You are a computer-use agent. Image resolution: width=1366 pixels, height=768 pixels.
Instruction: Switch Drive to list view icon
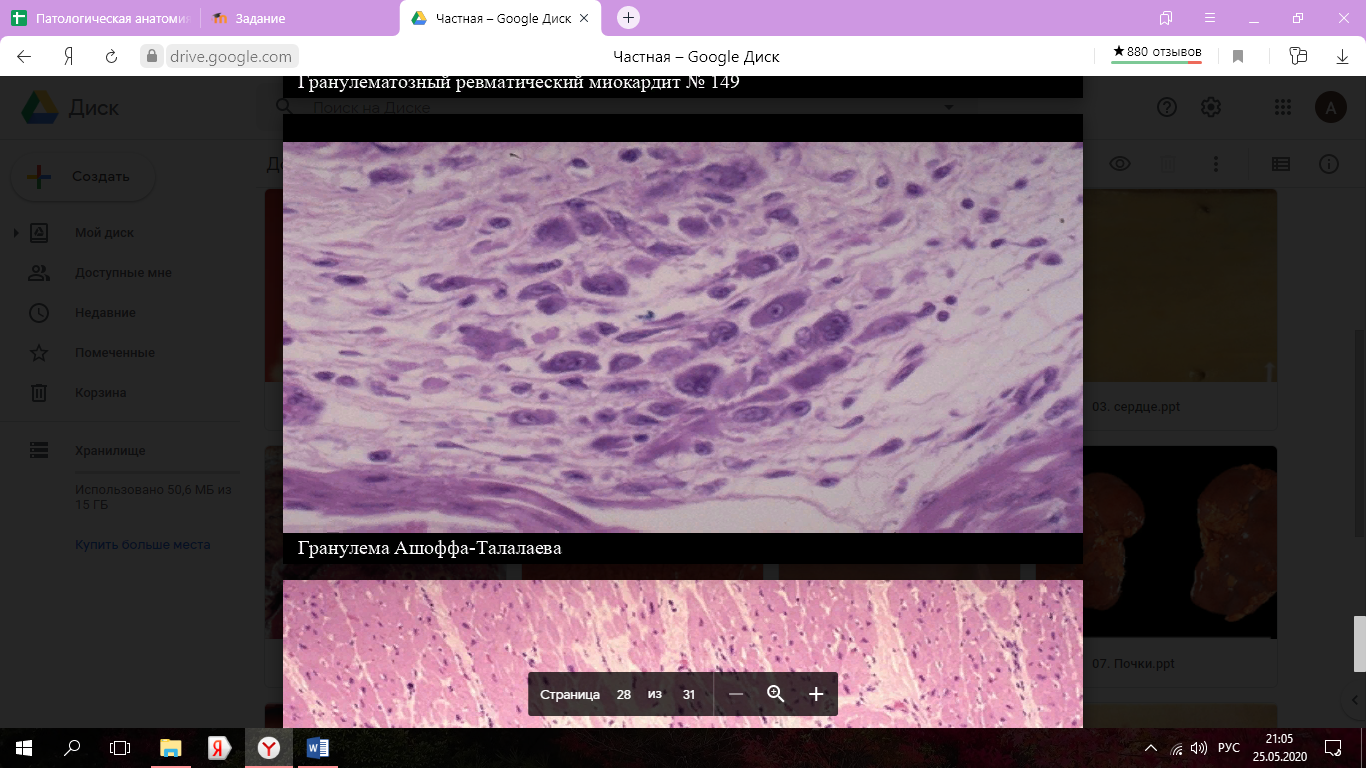(x=1281, y=164)
